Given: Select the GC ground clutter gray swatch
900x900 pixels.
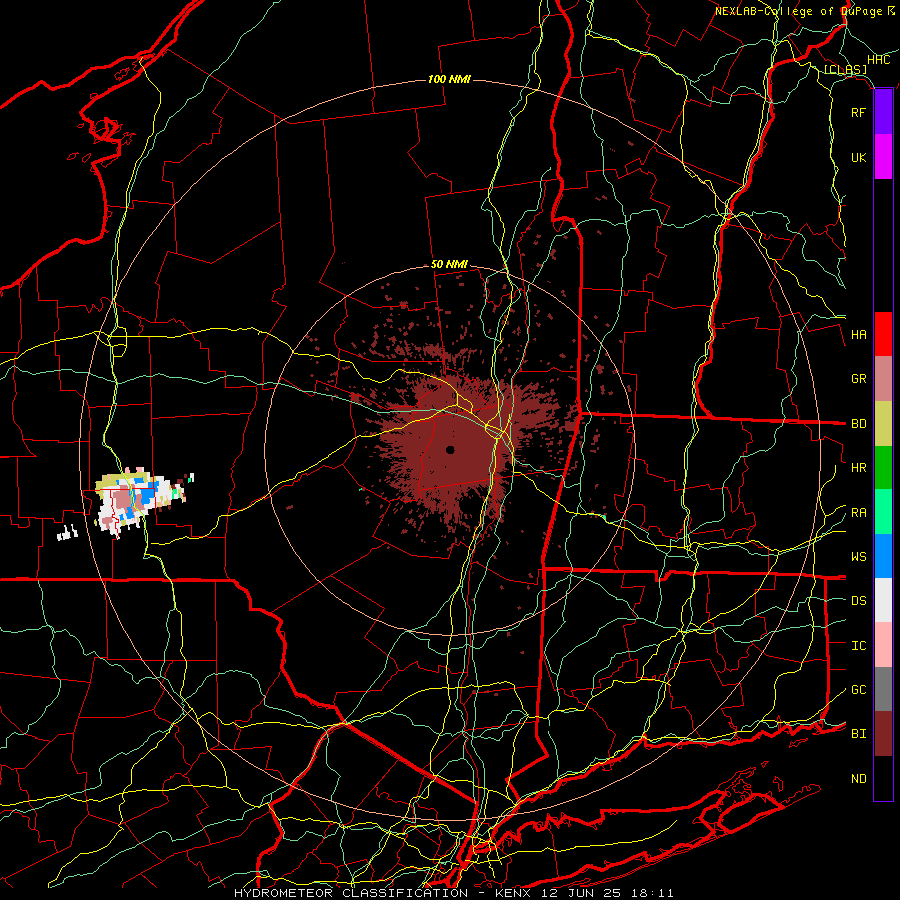Looking at the screenshot, I should click(x=883, y=689).
